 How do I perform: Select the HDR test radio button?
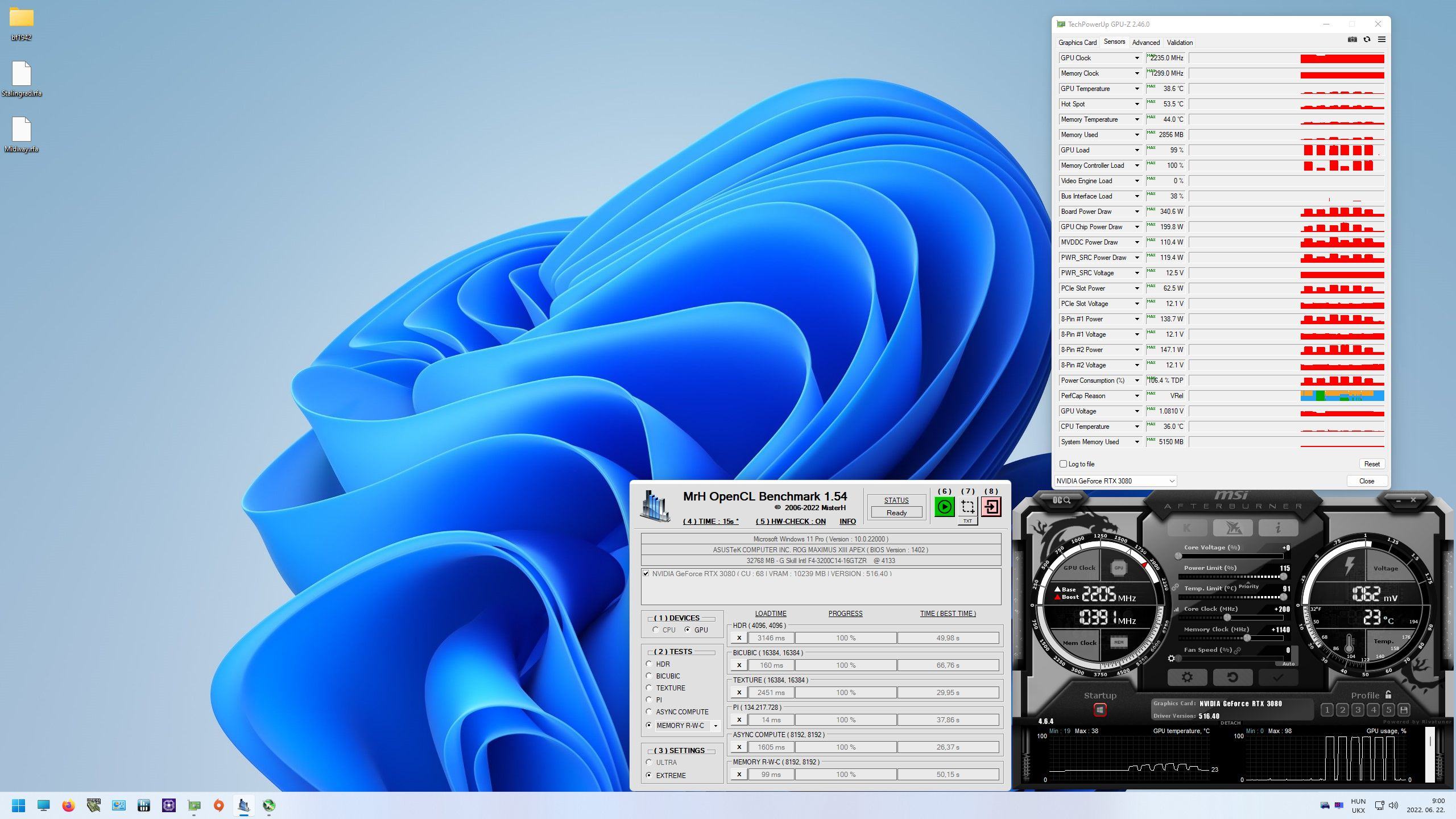[x=649, y=664]
